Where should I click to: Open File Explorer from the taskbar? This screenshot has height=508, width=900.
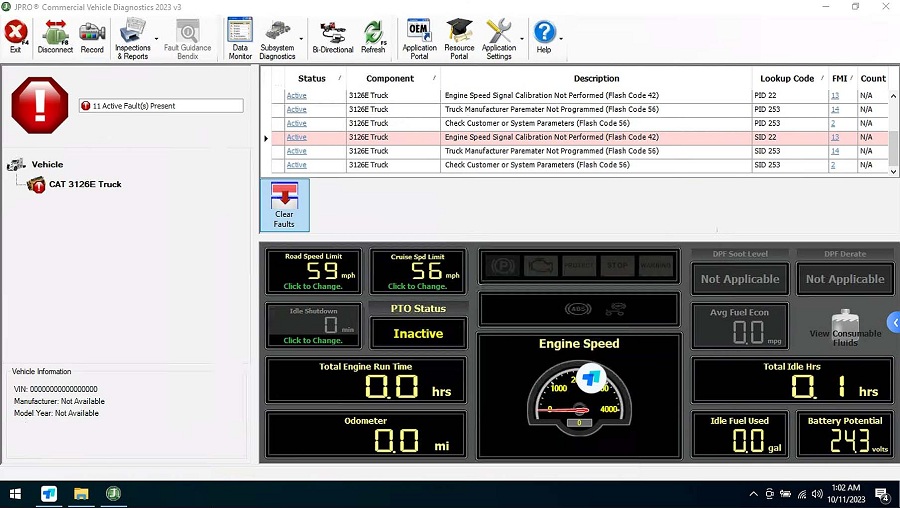(x=81, y=494)
